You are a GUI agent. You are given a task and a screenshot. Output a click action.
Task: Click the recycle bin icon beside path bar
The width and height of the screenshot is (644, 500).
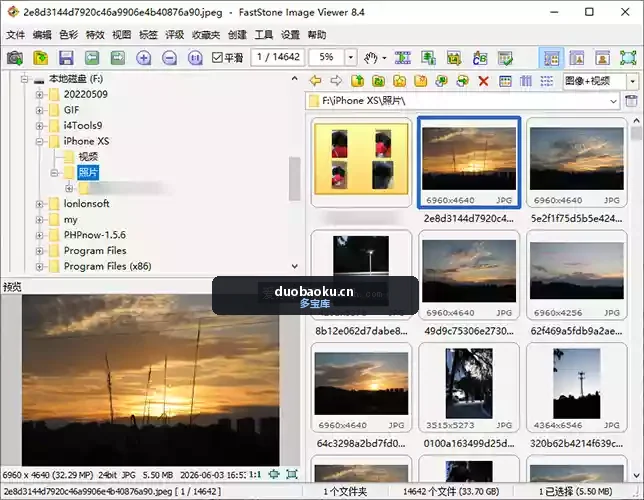pyautogui.click(x=631, y=101)
